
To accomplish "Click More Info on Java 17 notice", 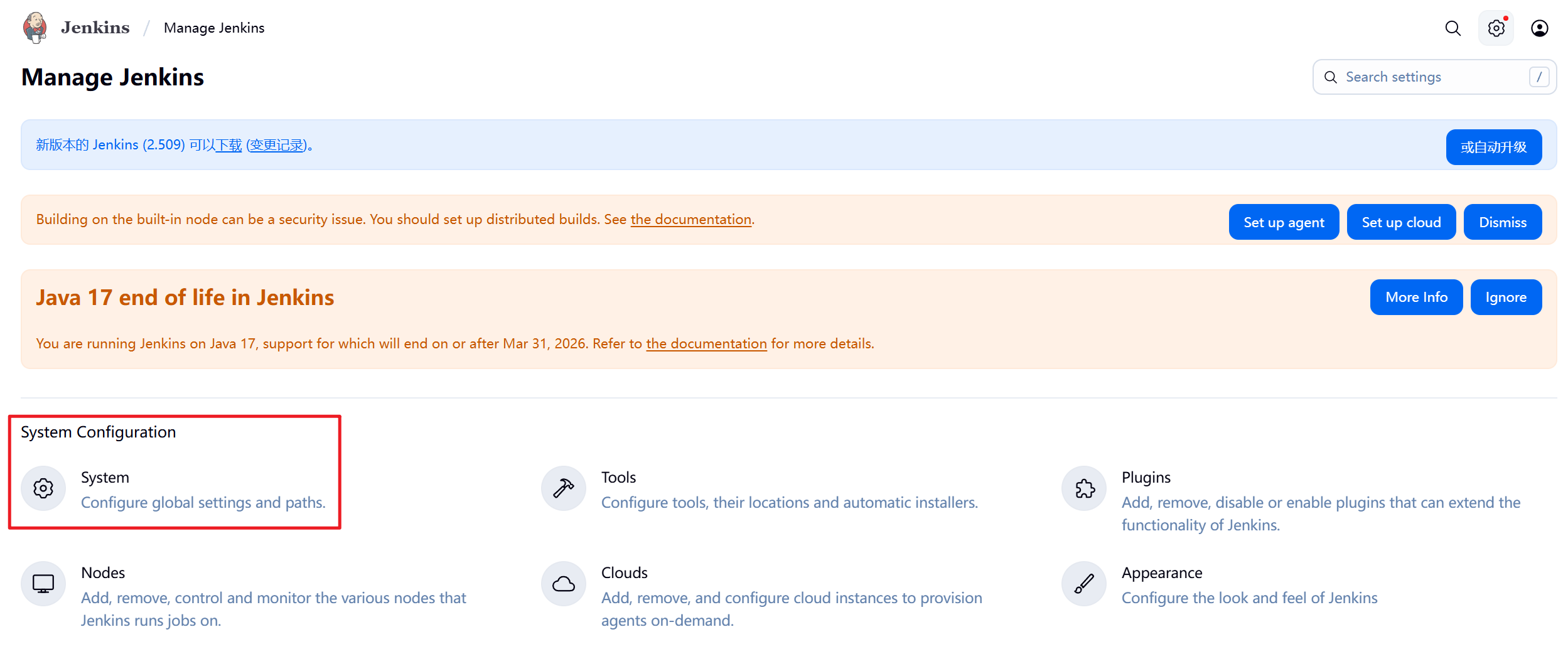I will pyautogui.click(x=1416, y=298).
